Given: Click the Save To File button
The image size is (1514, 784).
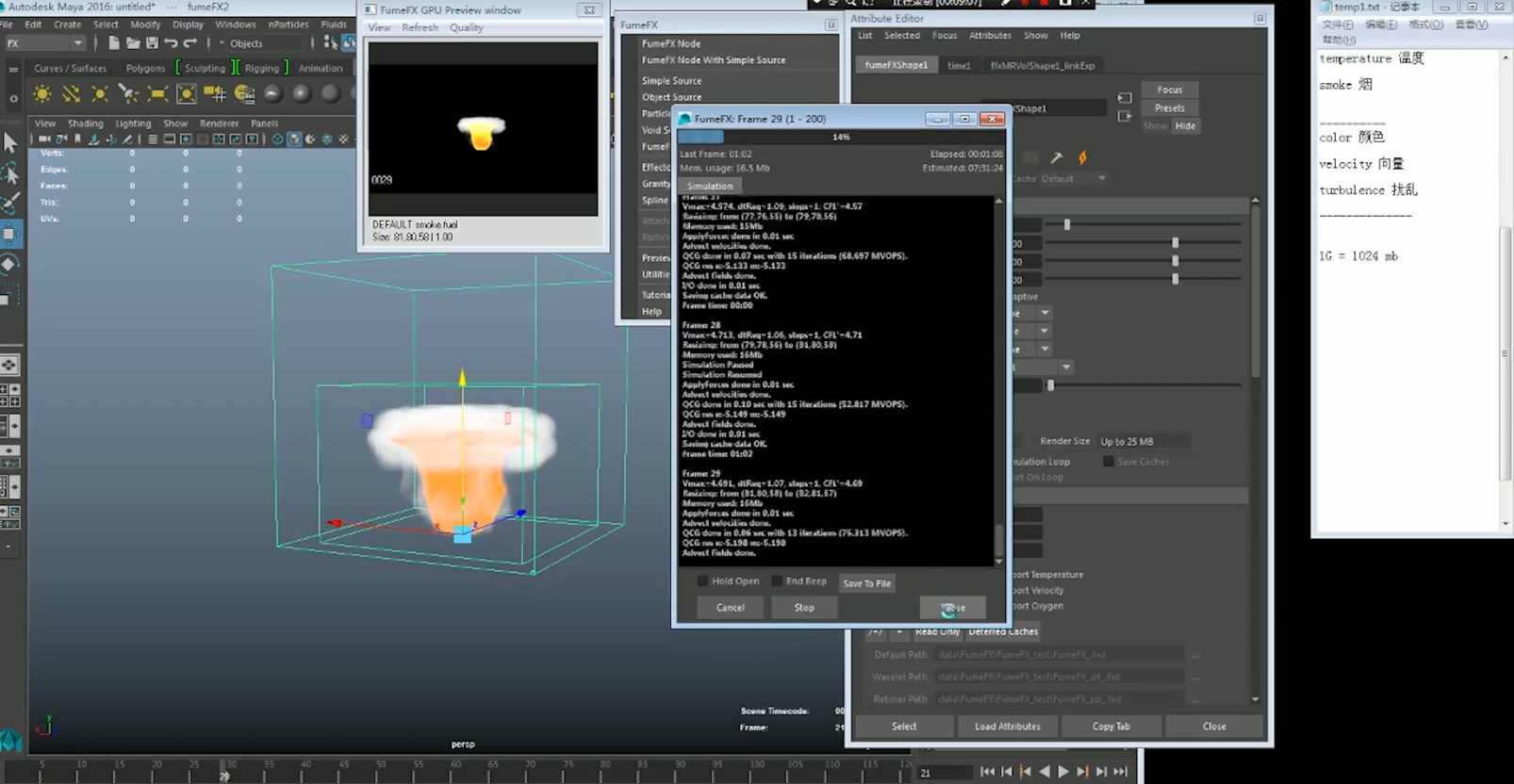Looking at the screenshot, I should click(x=866, y=583).
